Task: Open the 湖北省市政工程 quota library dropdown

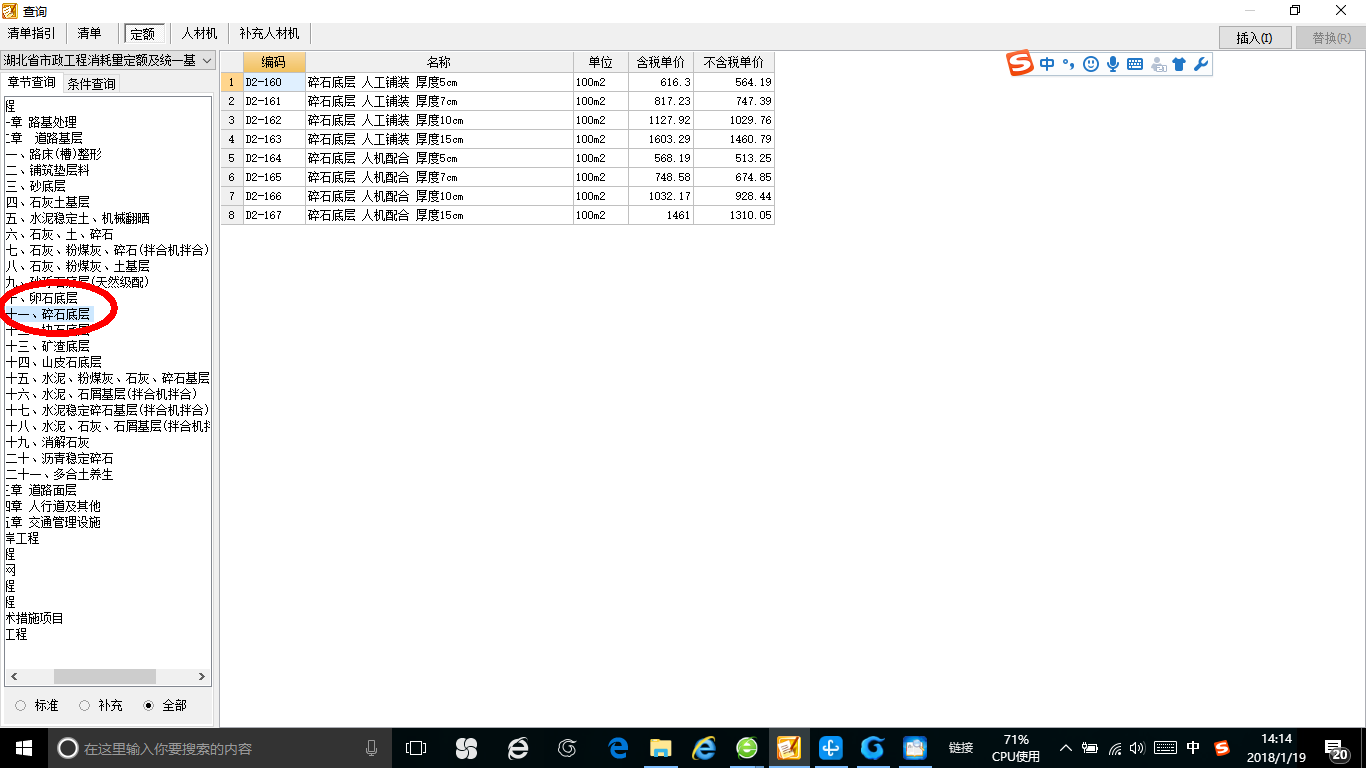Action: pos(108,61)
